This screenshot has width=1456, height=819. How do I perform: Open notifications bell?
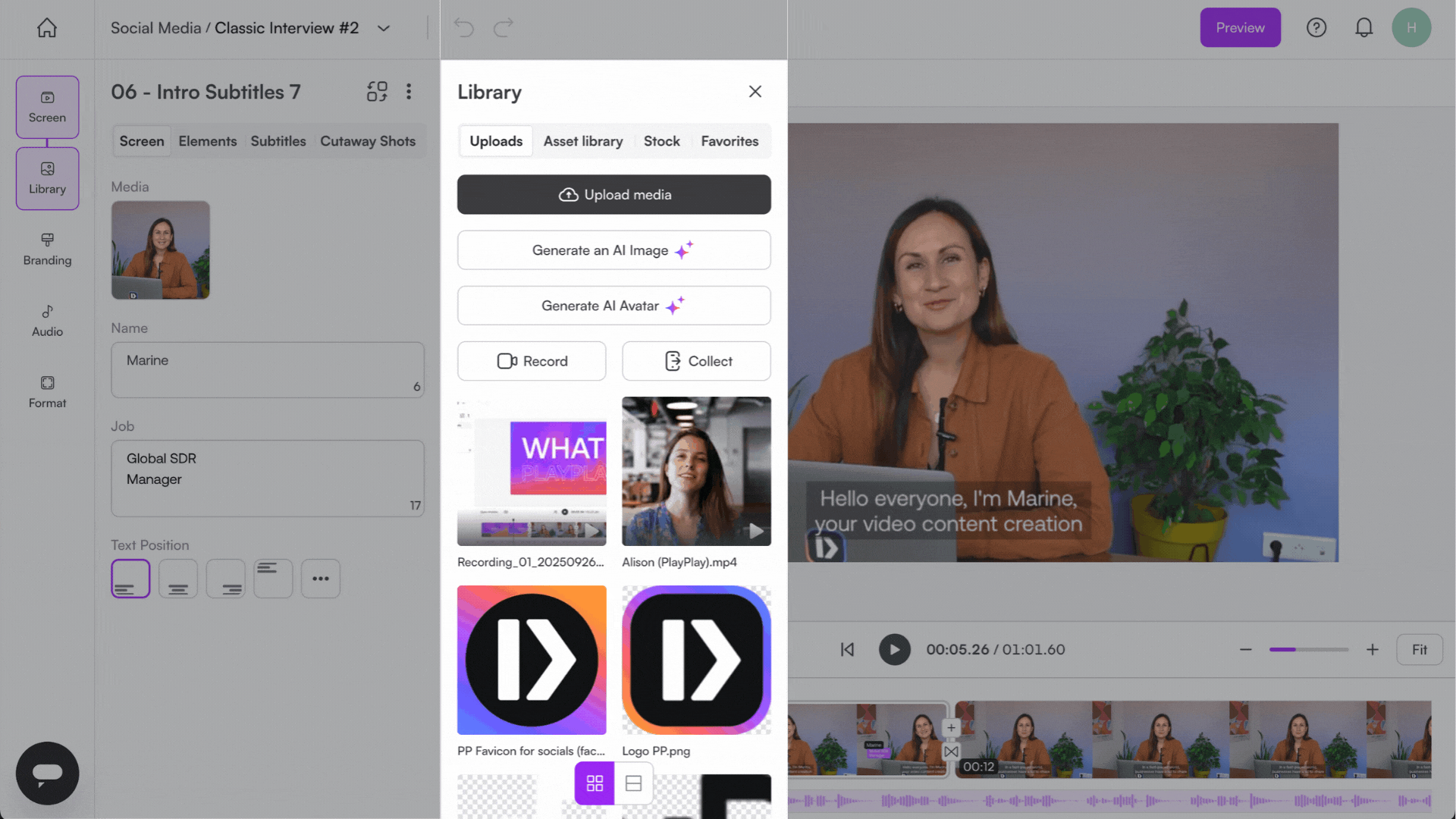pyautogui.click(x=1363, y=28)
